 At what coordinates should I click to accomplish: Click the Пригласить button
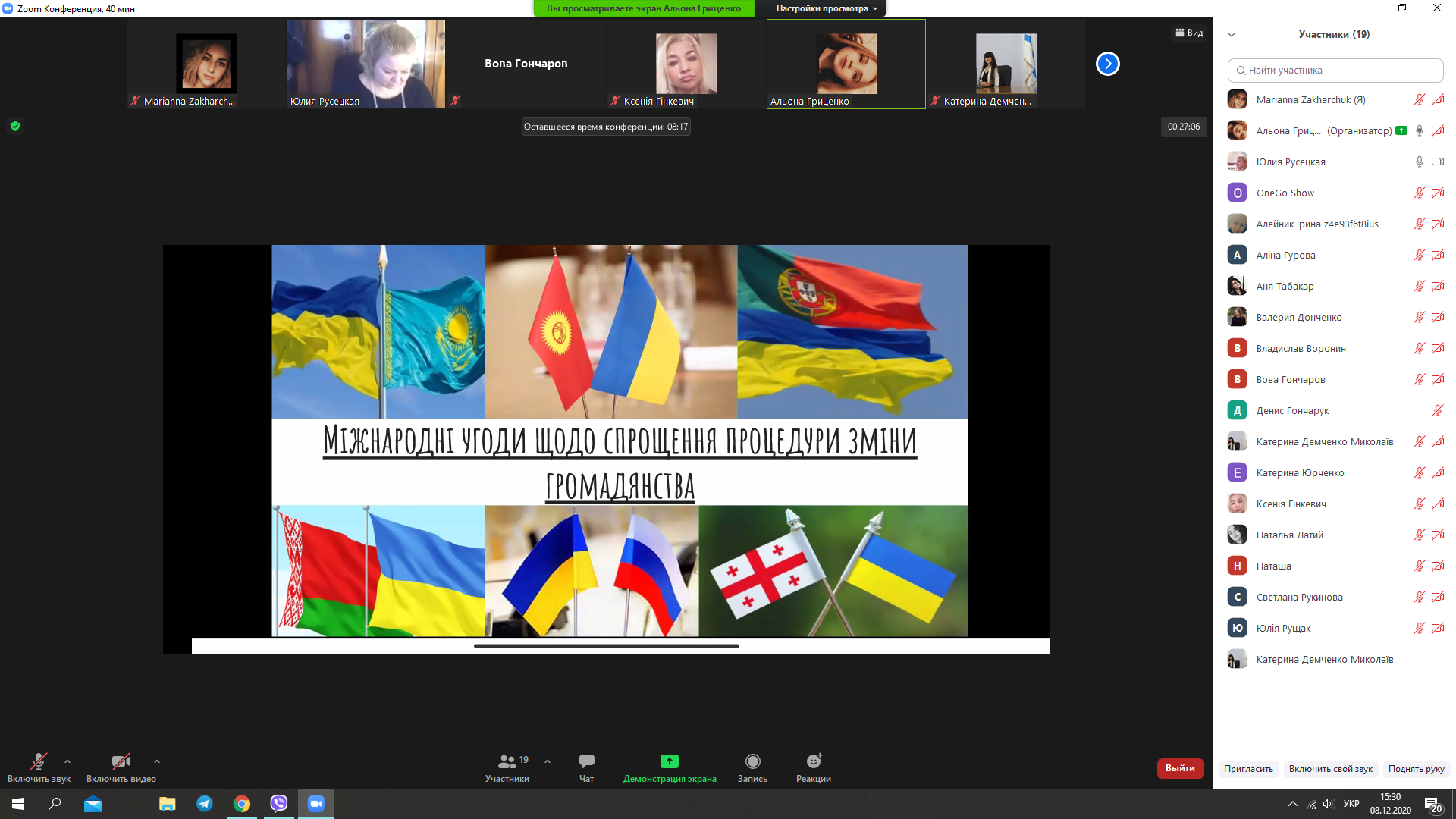[x=1248, y=769]
